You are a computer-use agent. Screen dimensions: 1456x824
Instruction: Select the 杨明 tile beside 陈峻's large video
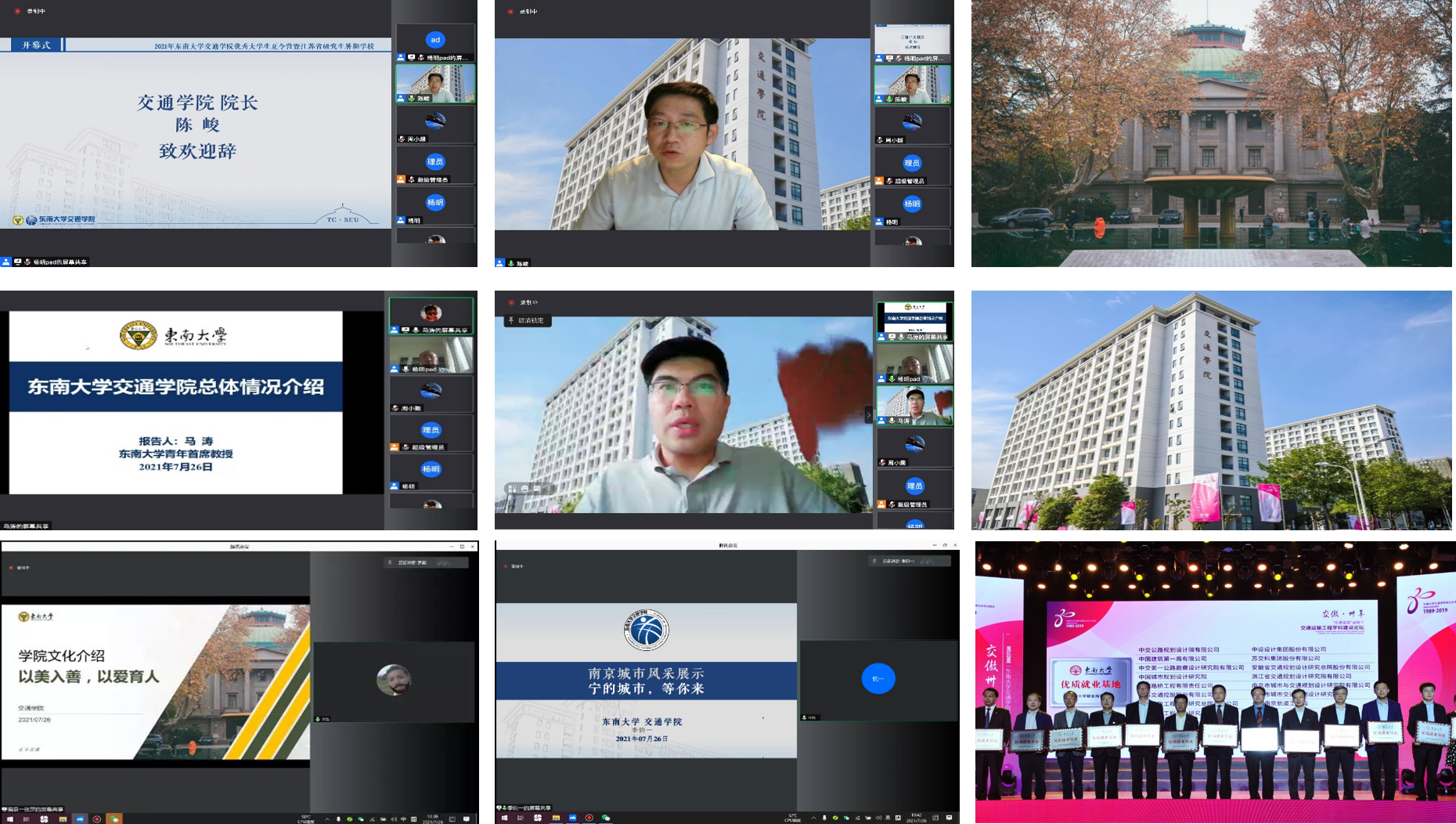point(913,207)
